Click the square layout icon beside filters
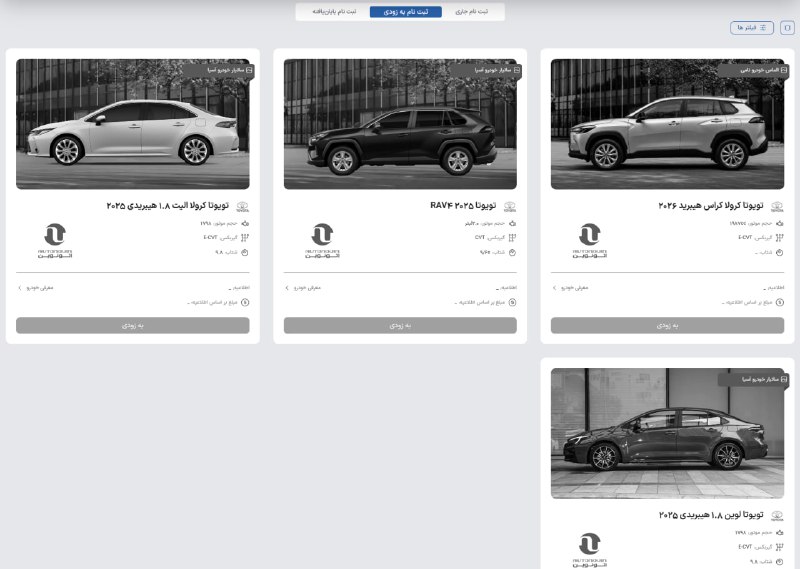The image size is (800, 569). pos(787,28)
